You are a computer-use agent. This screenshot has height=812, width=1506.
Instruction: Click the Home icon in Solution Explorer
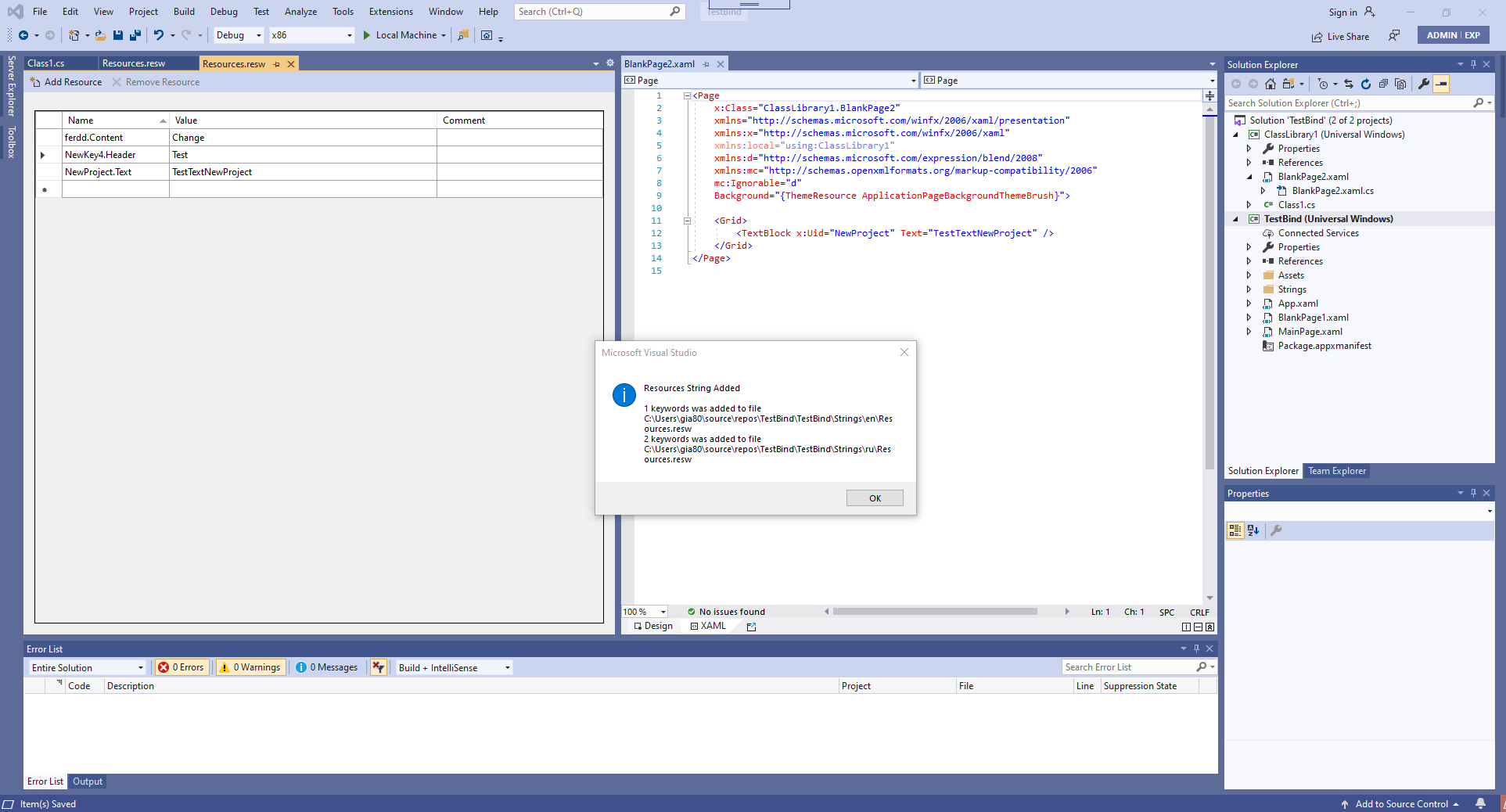pos(1271,84)
